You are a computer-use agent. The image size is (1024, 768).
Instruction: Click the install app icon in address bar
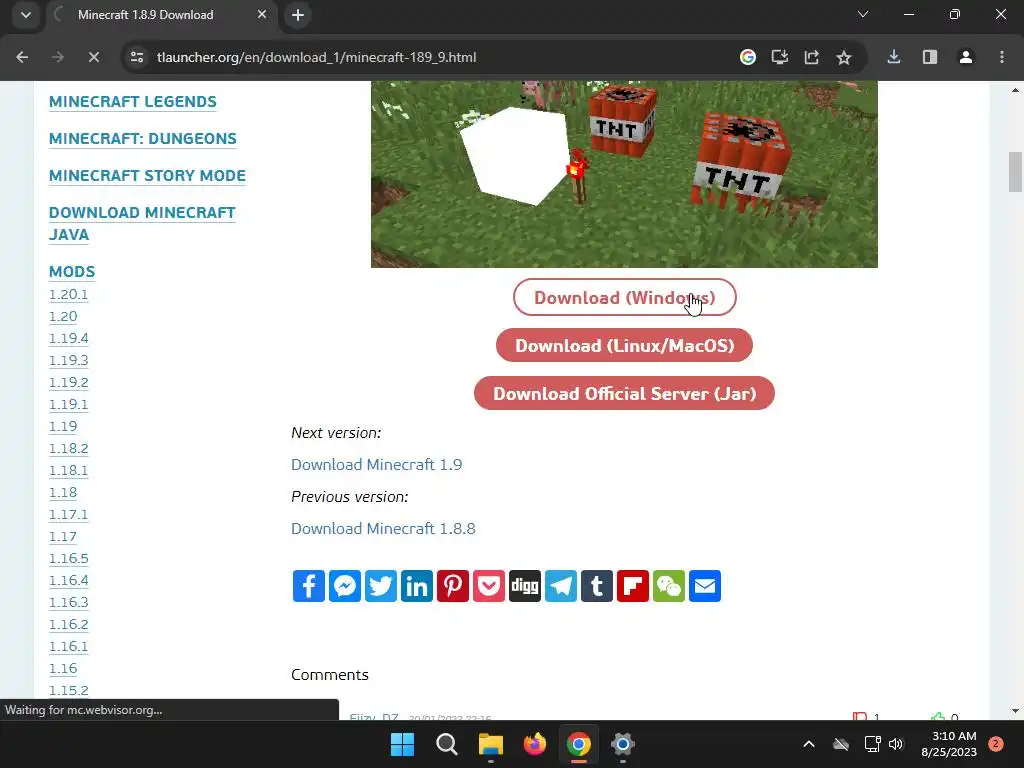click(780, 57)
